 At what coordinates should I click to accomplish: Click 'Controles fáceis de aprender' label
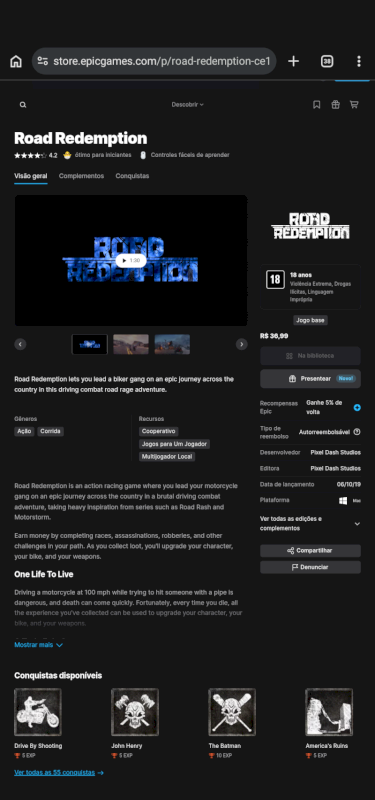[x=190, y=155]
